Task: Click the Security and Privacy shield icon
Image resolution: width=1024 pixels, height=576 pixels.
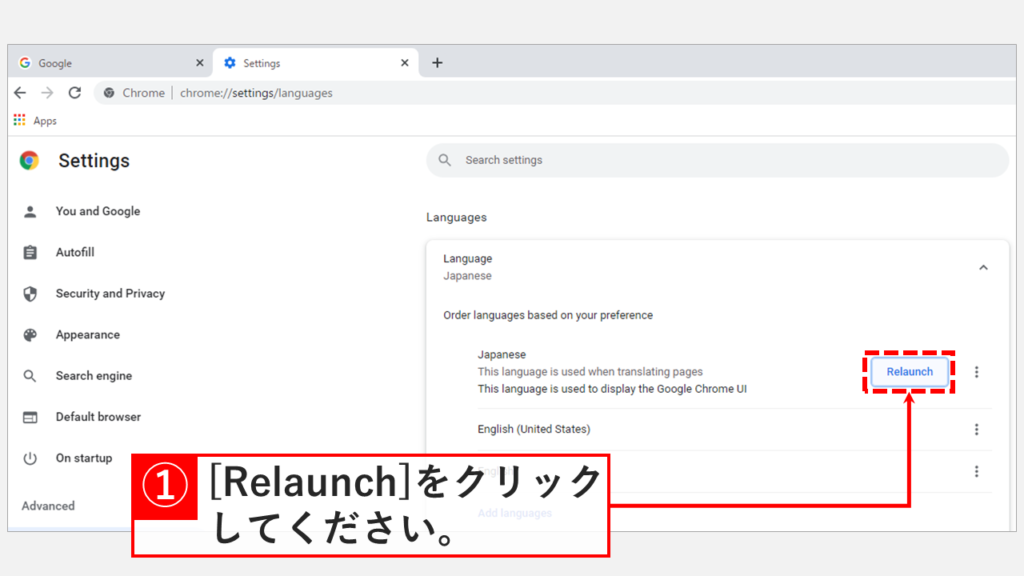Action: pyautogui.click(x=30, y=294)
